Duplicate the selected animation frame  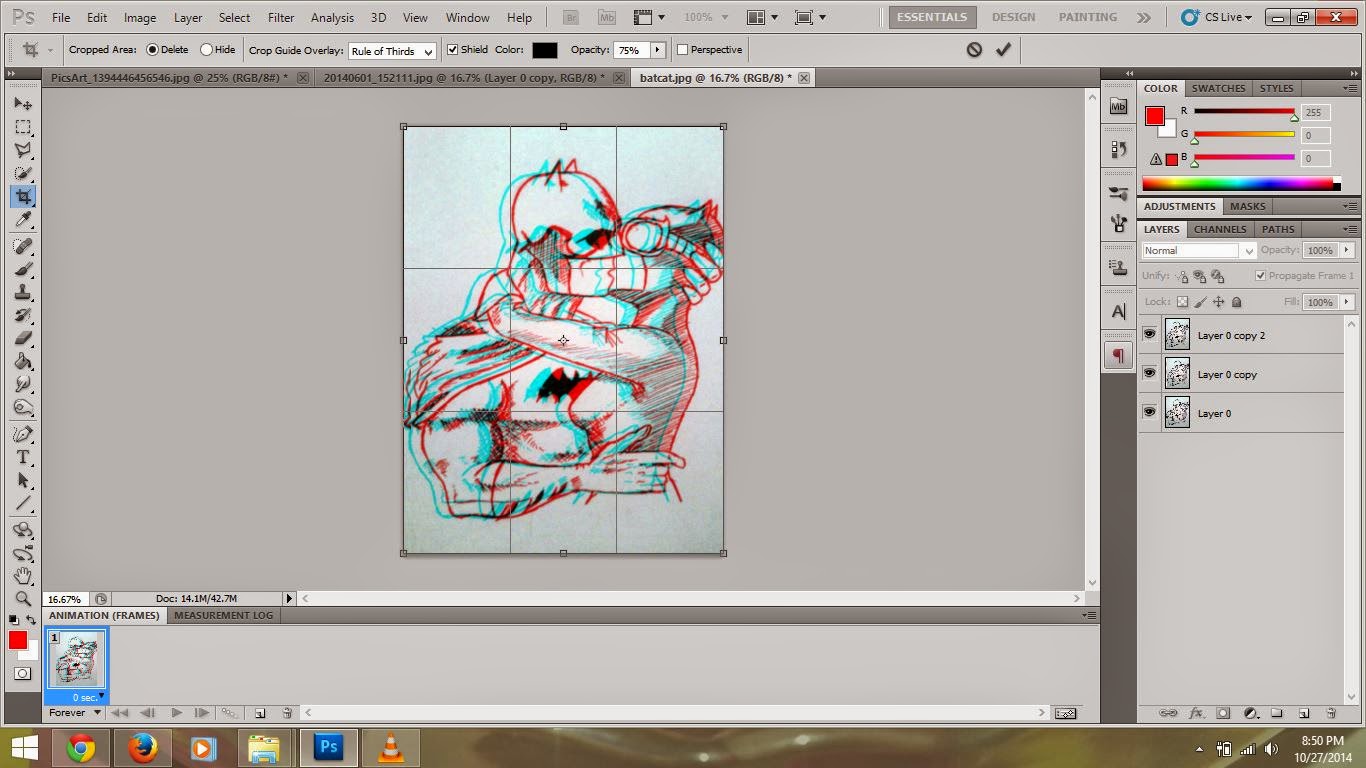[x=260, y=713]
